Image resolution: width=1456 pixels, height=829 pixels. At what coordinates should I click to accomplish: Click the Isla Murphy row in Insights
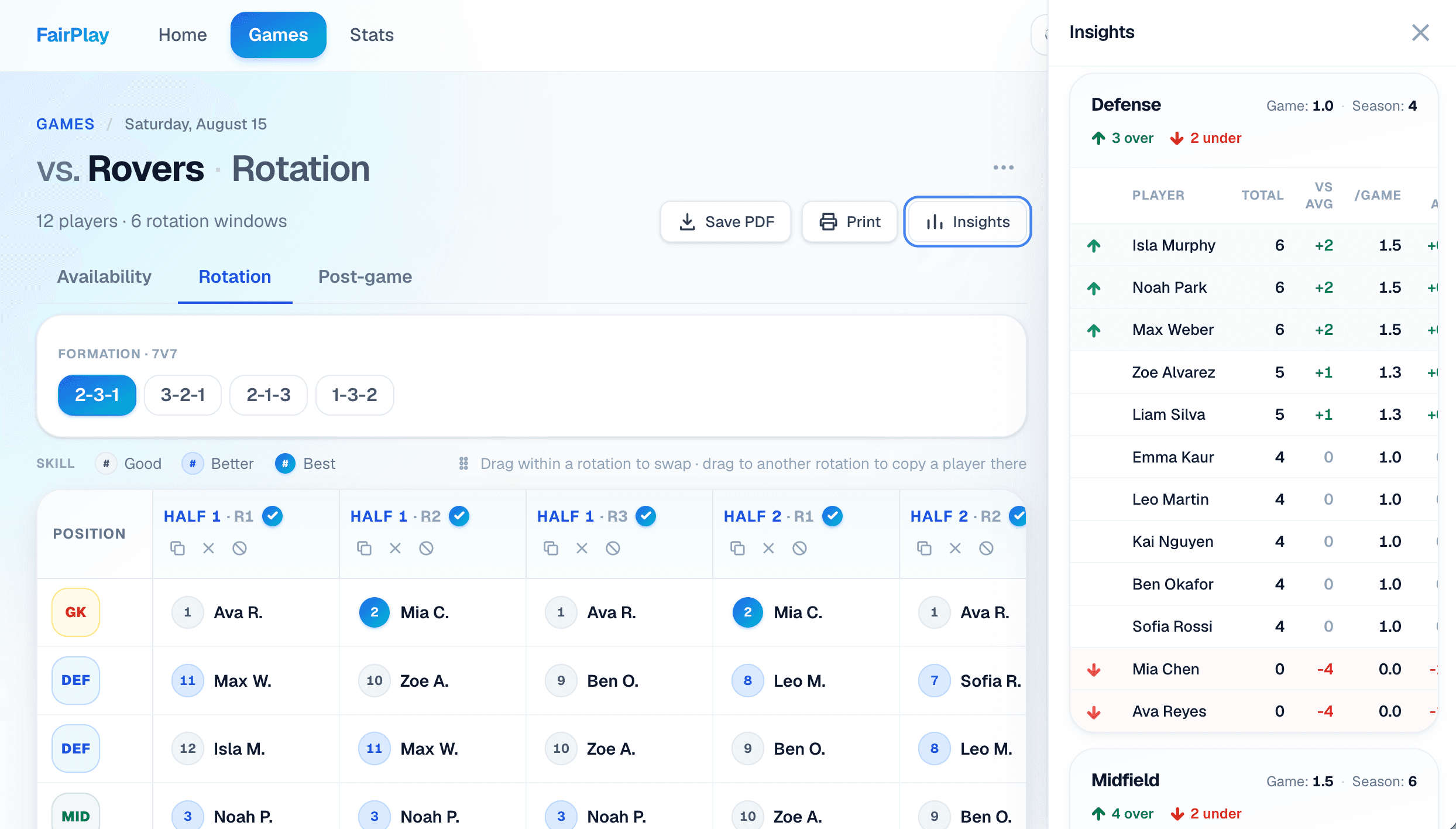pyautogui.click(x=1254, y=245)
